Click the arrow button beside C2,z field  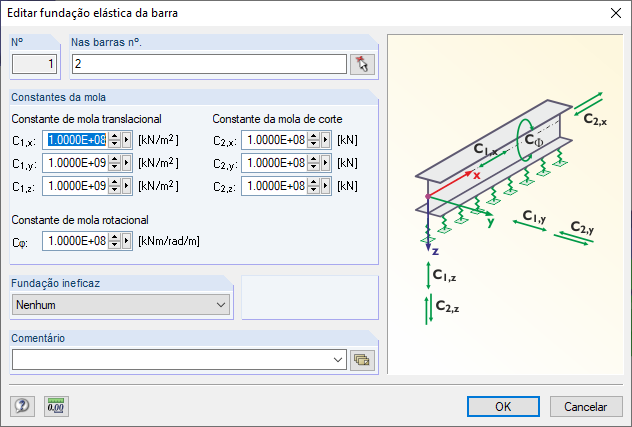point(327,185)
